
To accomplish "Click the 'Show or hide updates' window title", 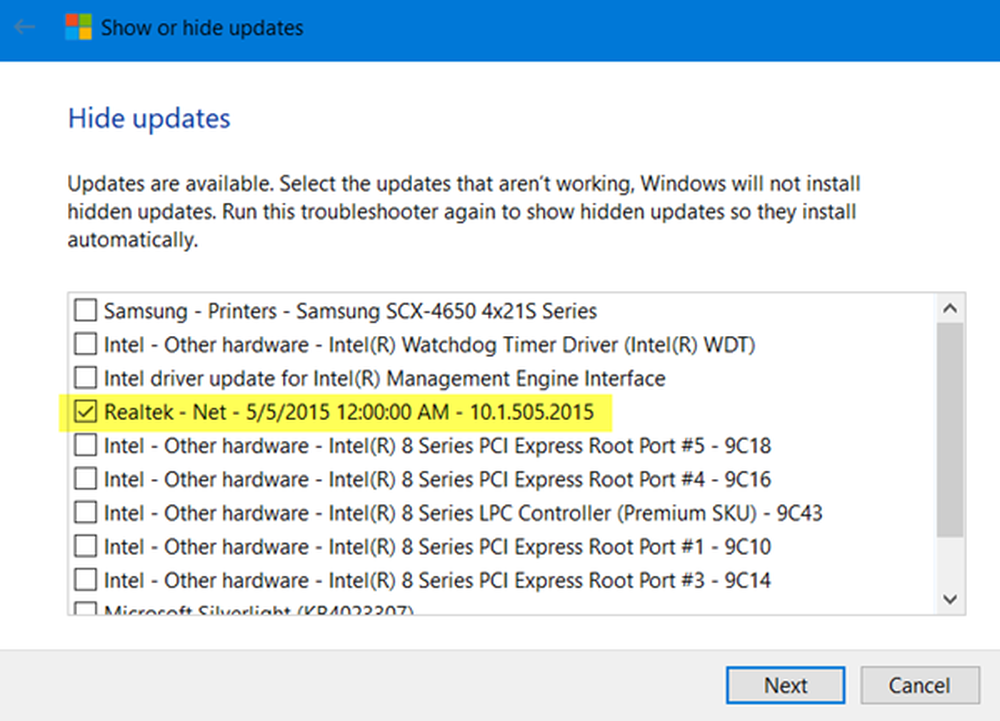I will pos(202,28).
